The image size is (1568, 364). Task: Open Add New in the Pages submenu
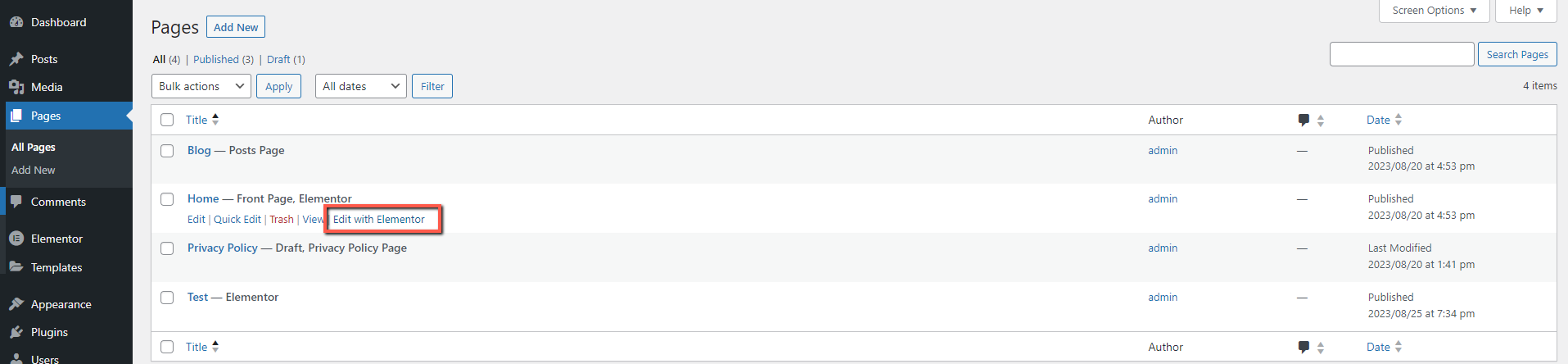34,170
